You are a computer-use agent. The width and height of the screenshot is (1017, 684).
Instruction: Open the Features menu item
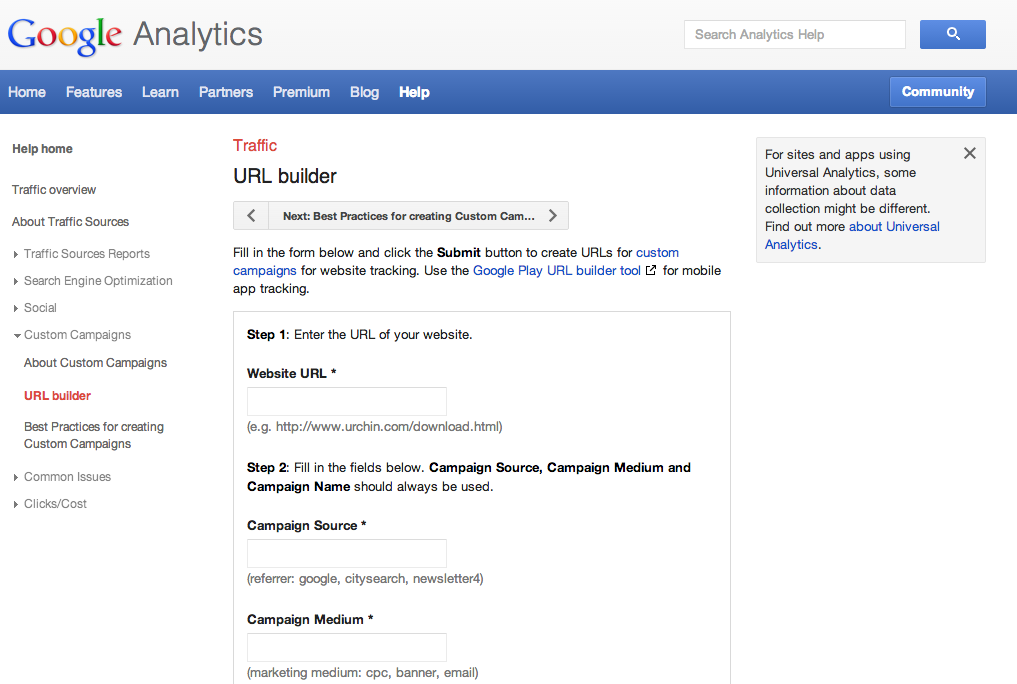[94, 92]
